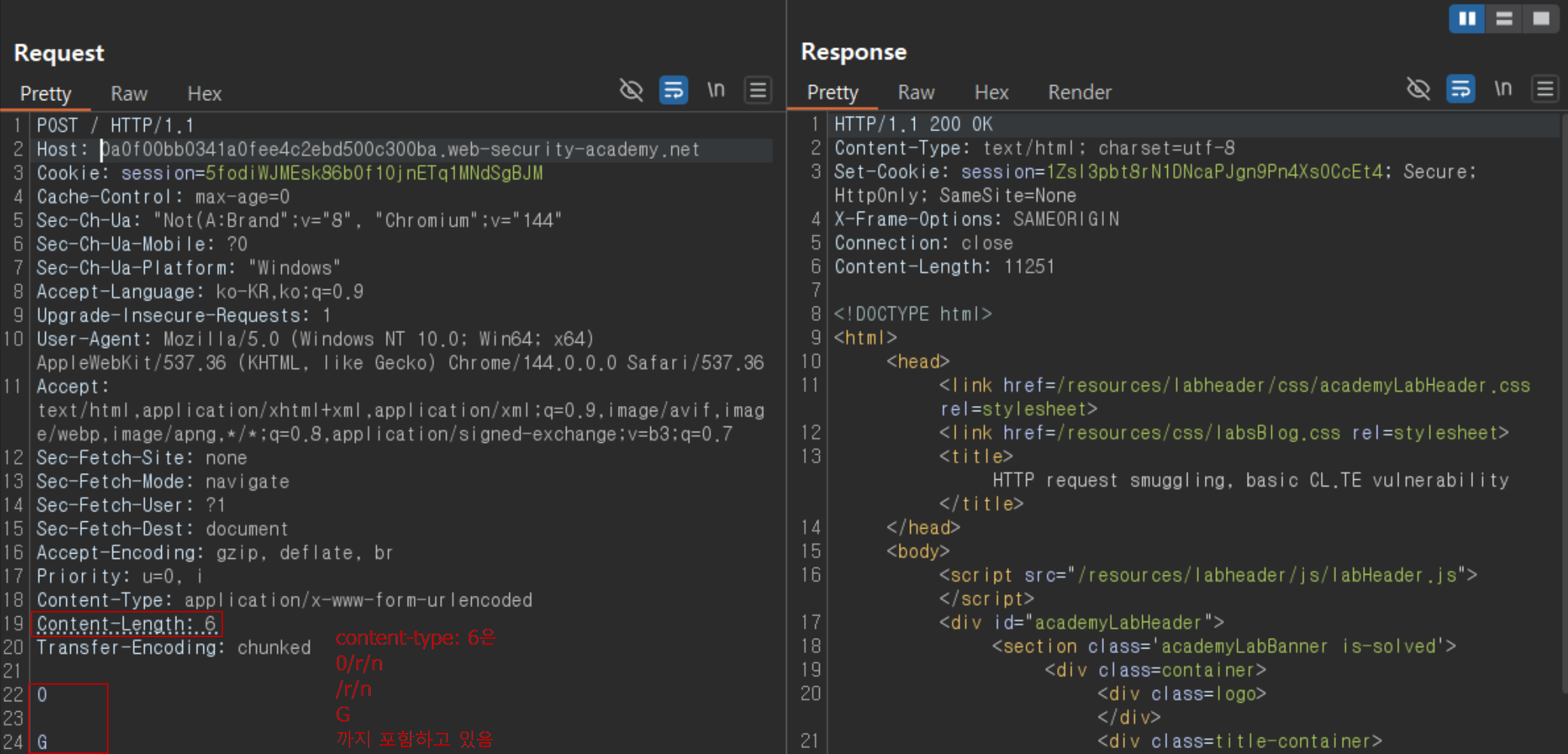Screen dimensions: 1568x754
Task: Click the 'Sec-Ch-Ua-Platform' header line
Action: [188, 267]
